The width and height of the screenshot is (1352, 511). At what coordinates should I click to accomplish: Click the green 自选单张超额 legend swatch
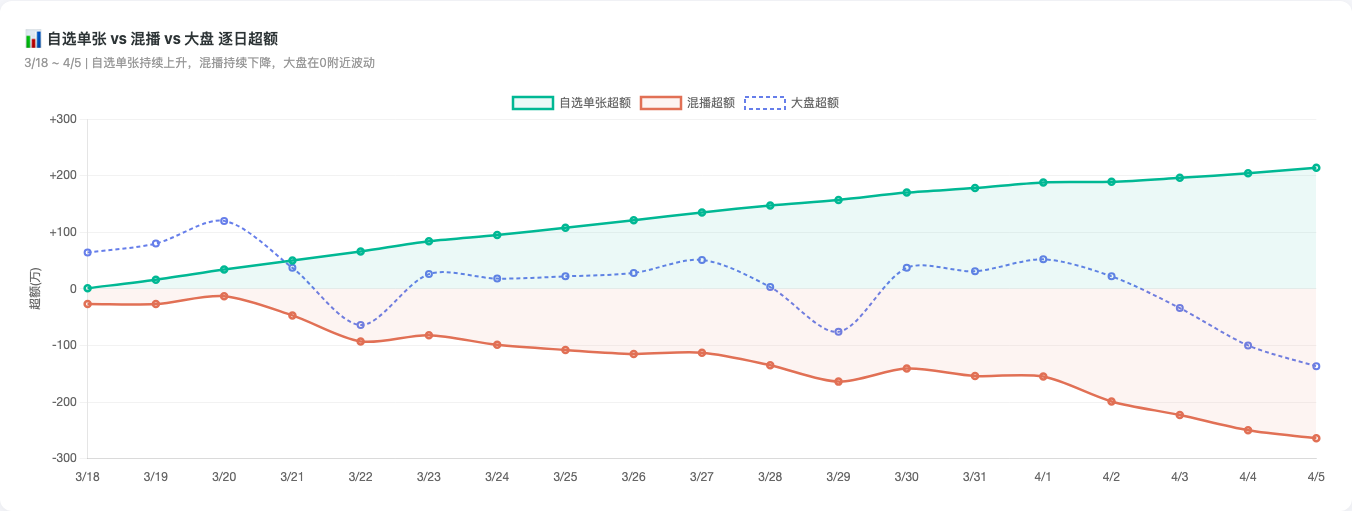tap(532, 103)
